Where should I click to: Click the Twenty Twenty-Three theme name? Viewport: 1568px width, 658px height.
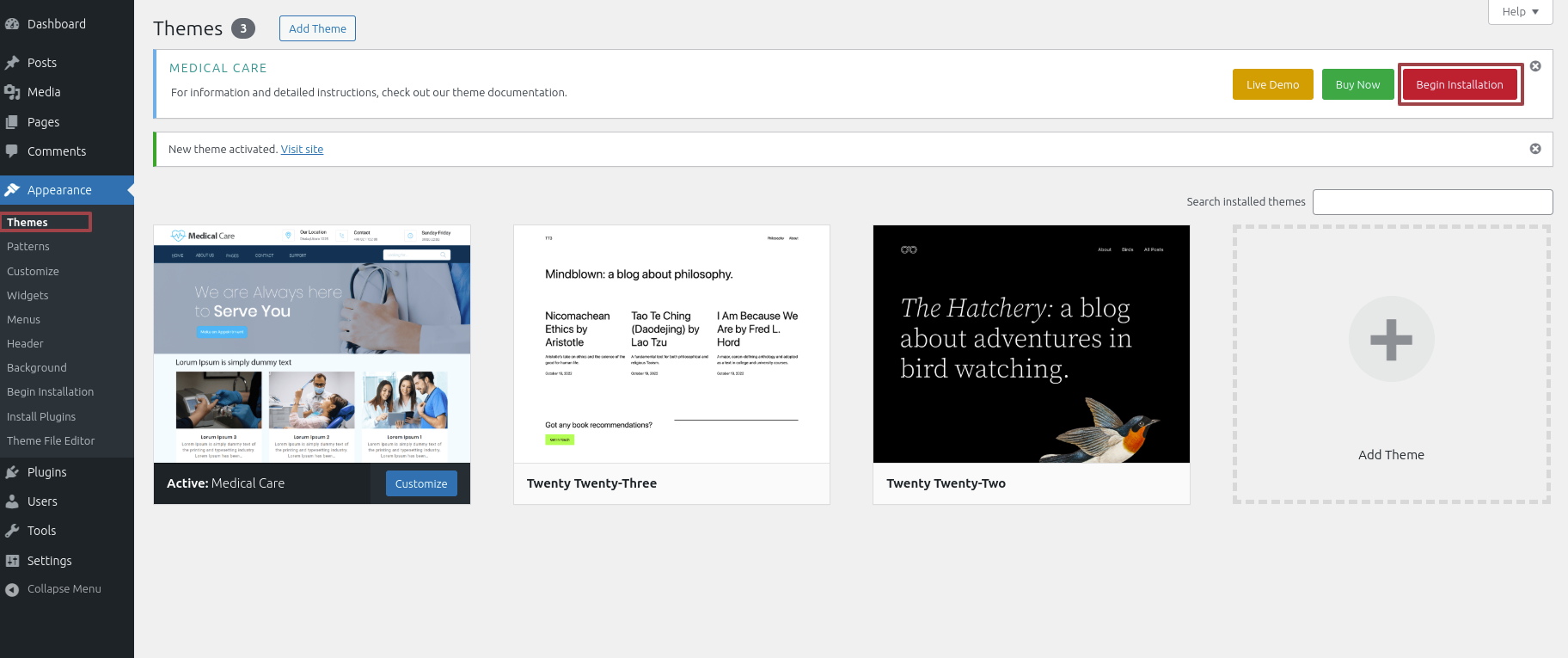click(x=591, y=483)
